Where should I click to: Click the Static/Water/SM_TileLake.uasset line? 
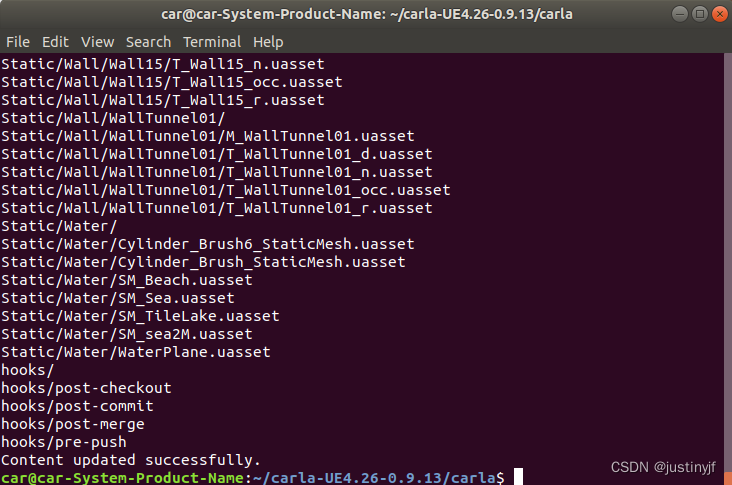pyautogui.click(x=140, y=316)
